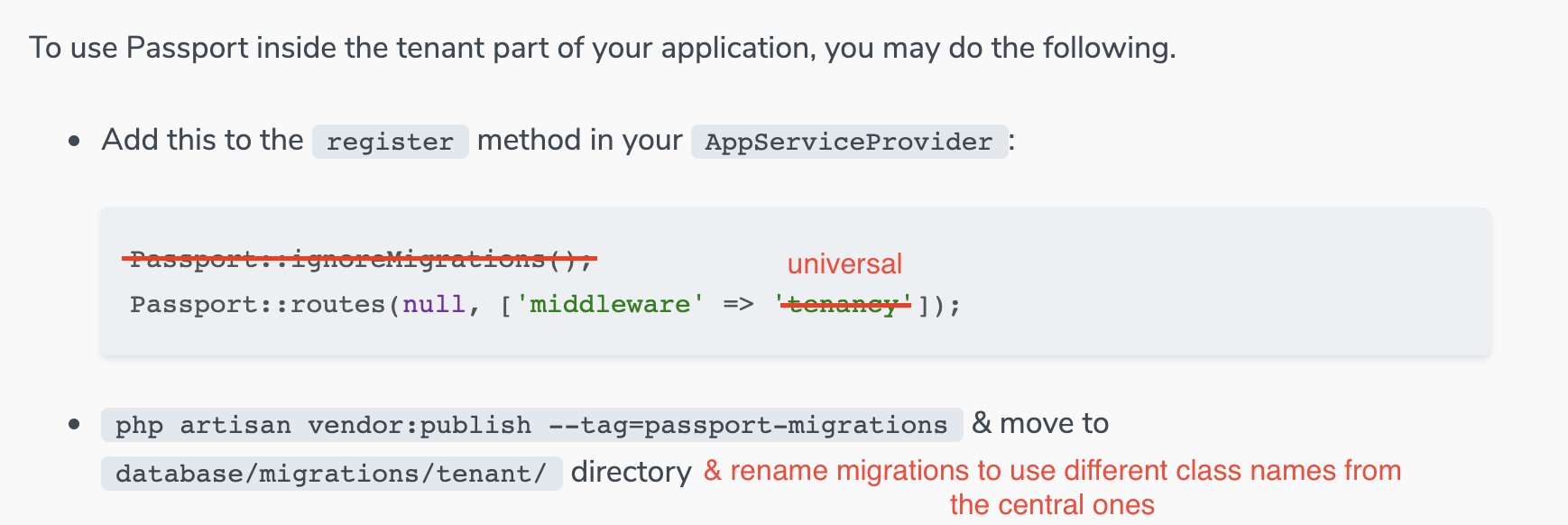Click the struck-through Passport::ignoreMigrations() line
This screenshot has width=1568, height=525.
tap(361, 260)
